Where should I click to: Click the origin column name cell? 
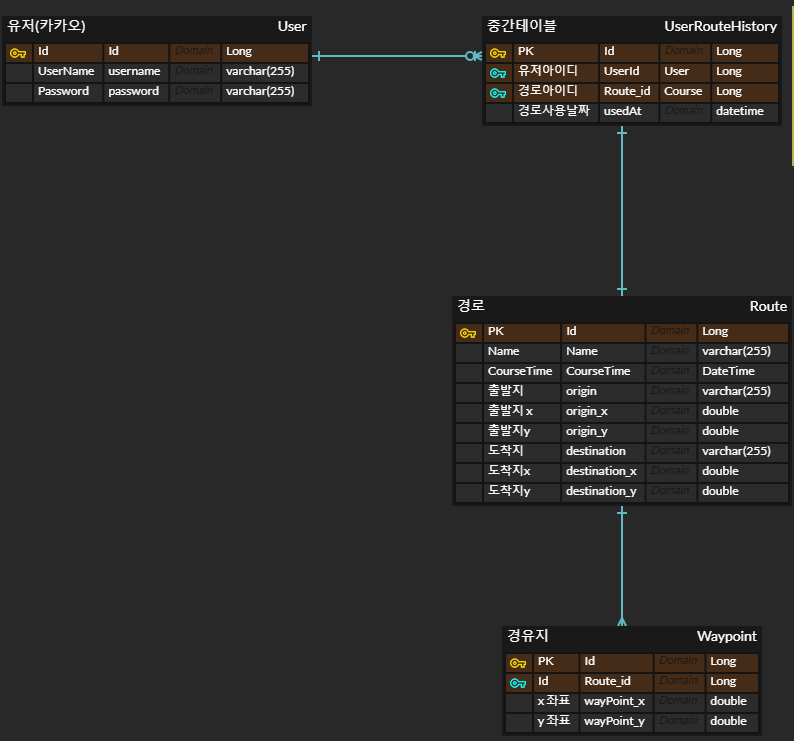(603, 393)
